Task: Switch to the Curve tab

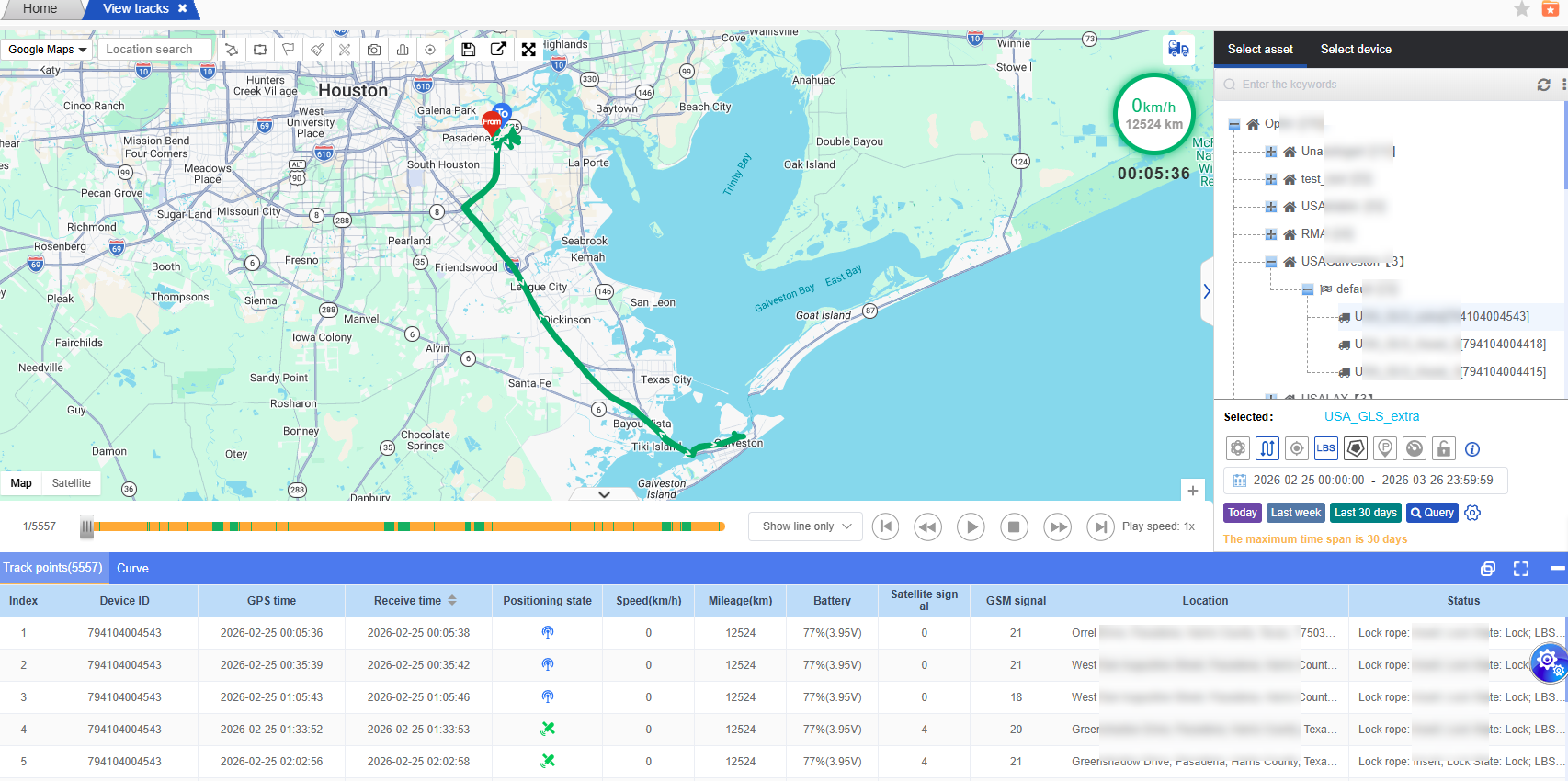Action: [132, 568]
